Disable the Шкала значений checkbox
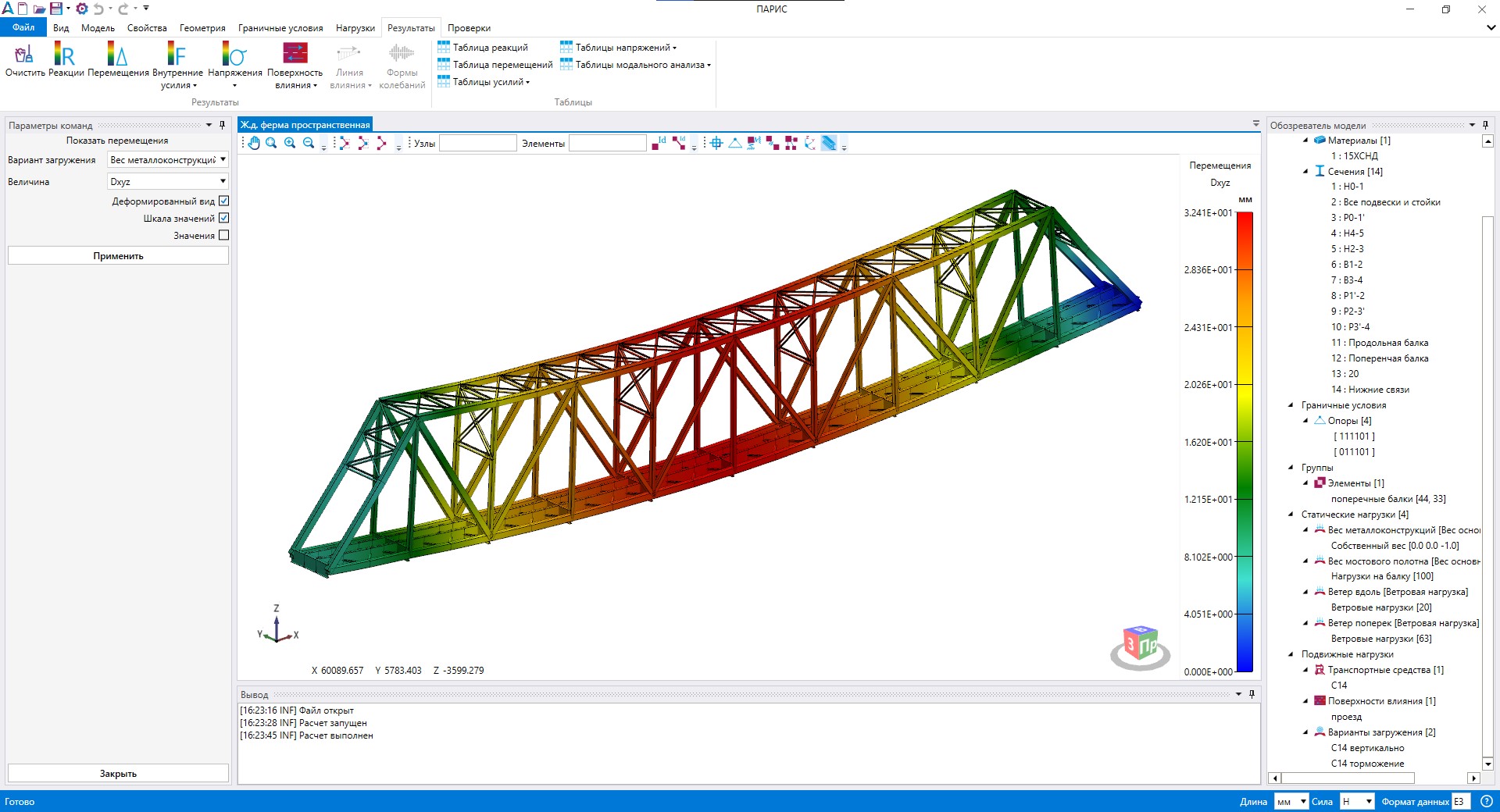Viewport: 1500px width, 812px height. [224, 218]
